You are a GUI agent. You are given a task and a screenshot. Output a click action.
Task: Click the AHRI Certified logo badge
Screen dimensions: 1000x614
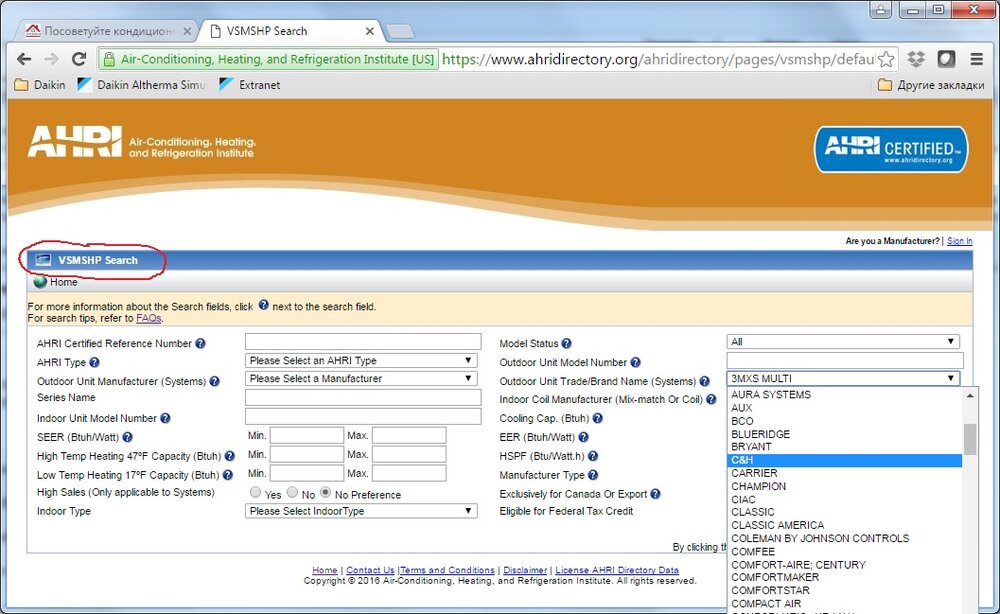point(890,149)
